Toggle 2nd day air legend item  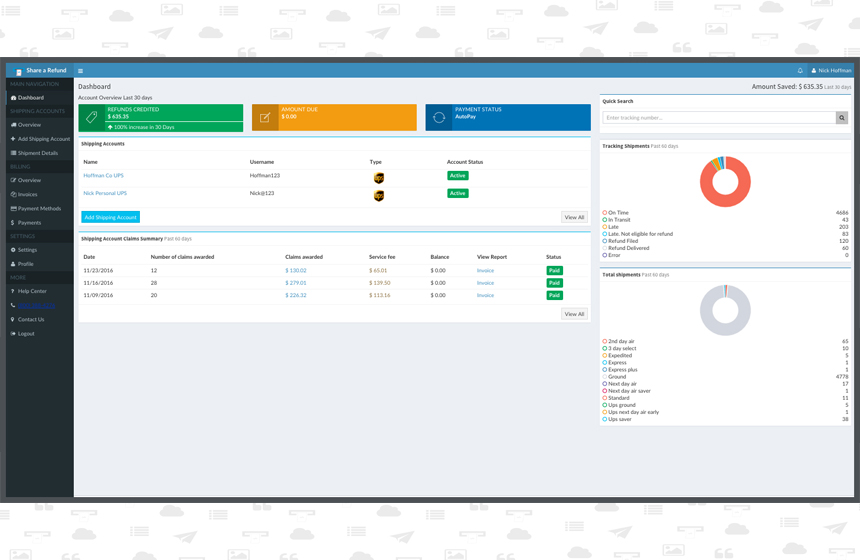pyautogui.click(x=618, y=342)
